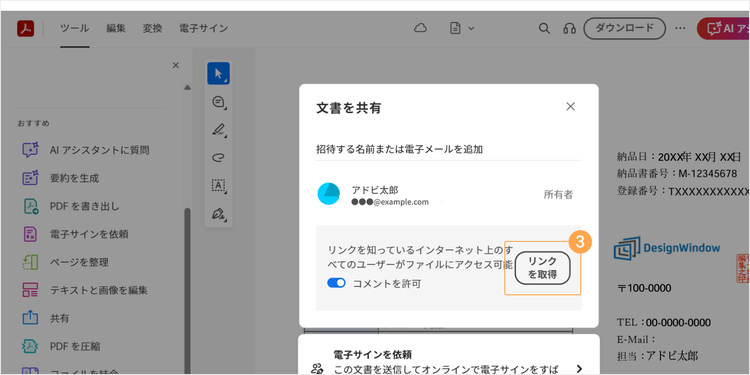Viewport: 750px width, 375px height.
Task: Click the TEL:00-0000-0000 text
Action: [x=663, y=322]
